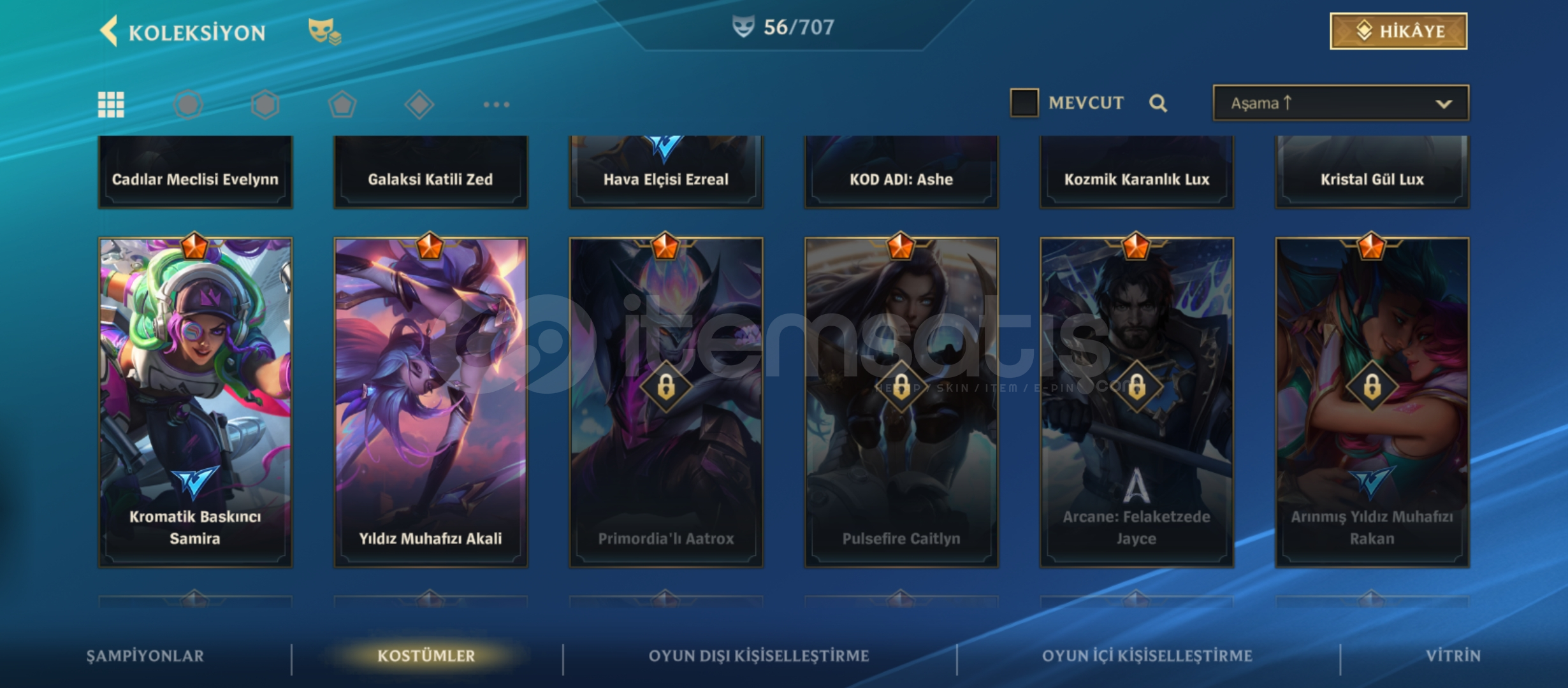
Task: Open the Aşama sort dropdown
Action: (x=1341, y=103)
